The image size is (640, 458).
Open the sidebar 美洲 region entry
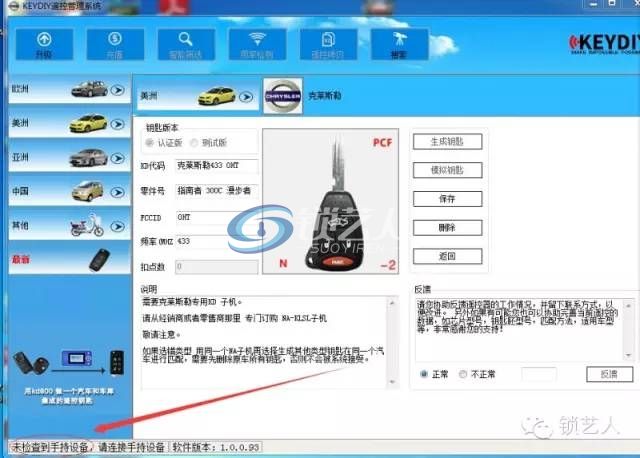(x=69, y=123)
